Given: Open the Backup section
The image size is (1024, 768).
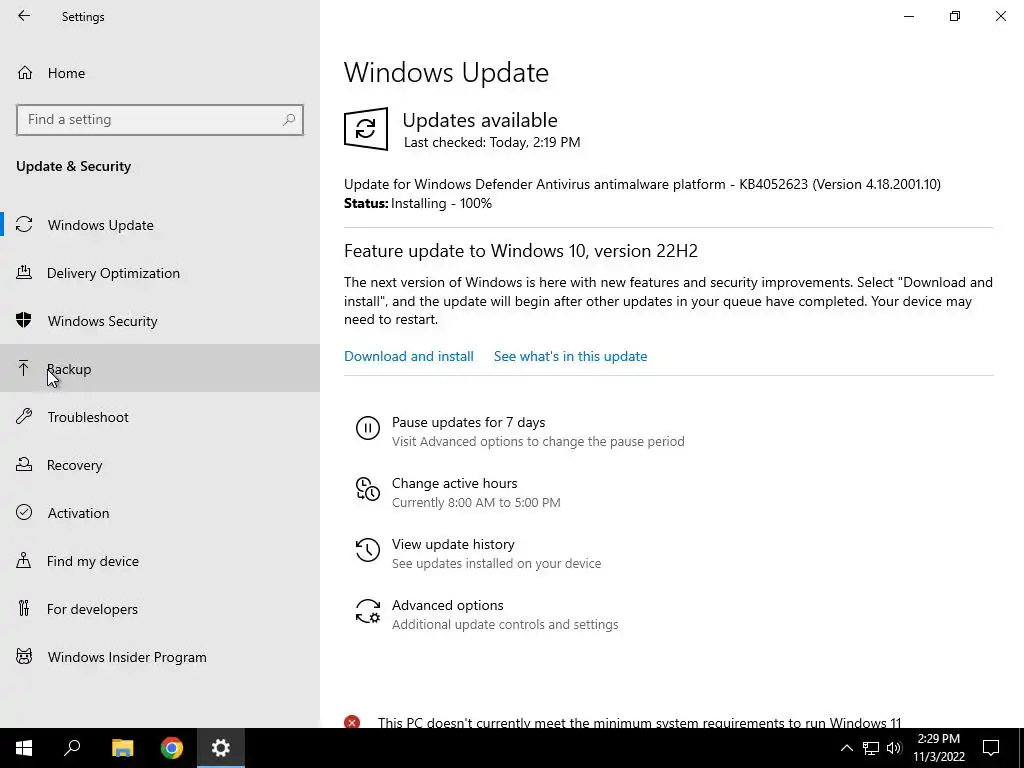Looking at the screenshot, I should (x=160, y=368).
